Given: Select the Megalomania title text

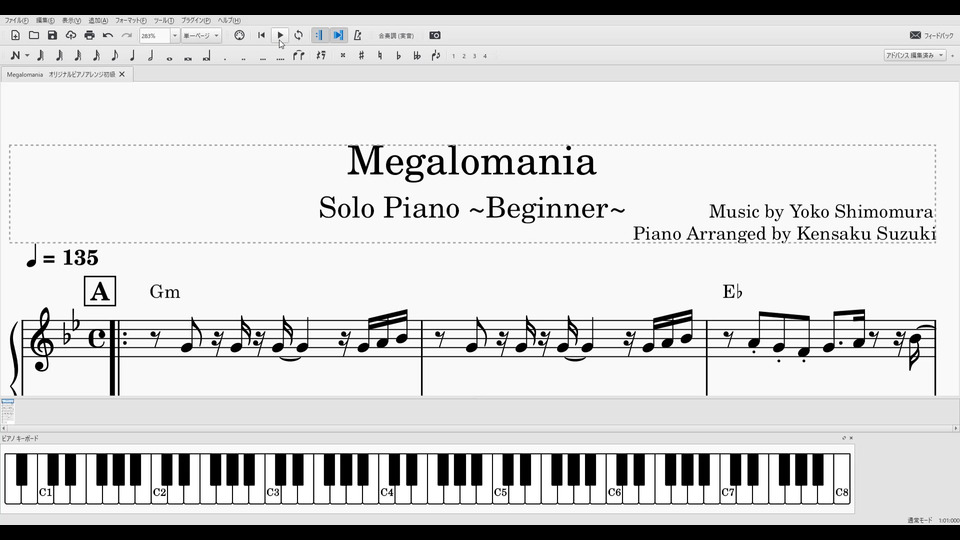Looking at the screenshot, I should click(x=471, y=161).
